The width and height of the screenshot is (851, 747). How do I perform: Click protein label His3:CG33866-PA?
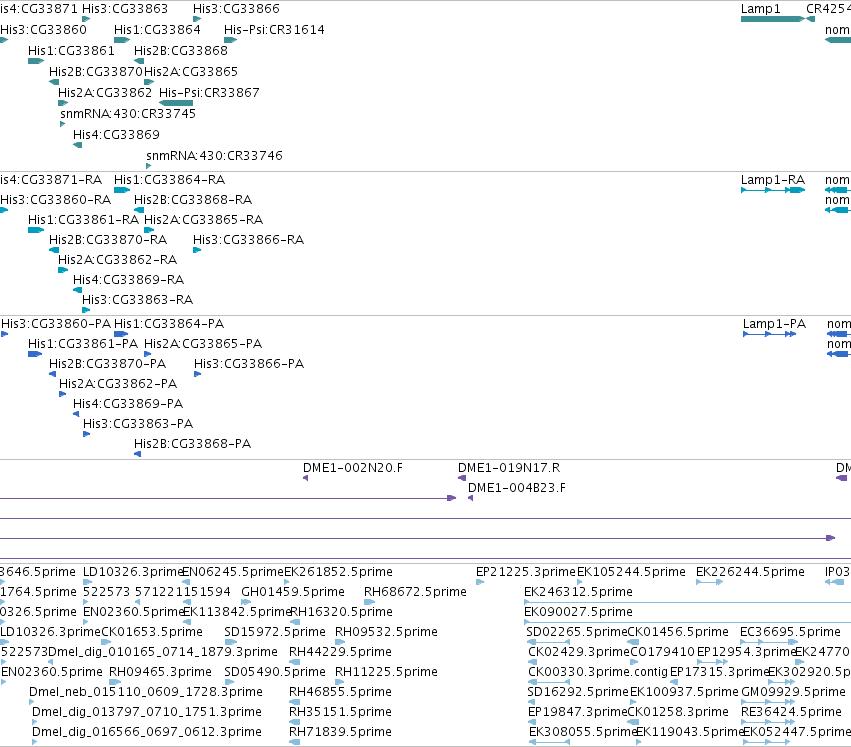tap(249, 364)
